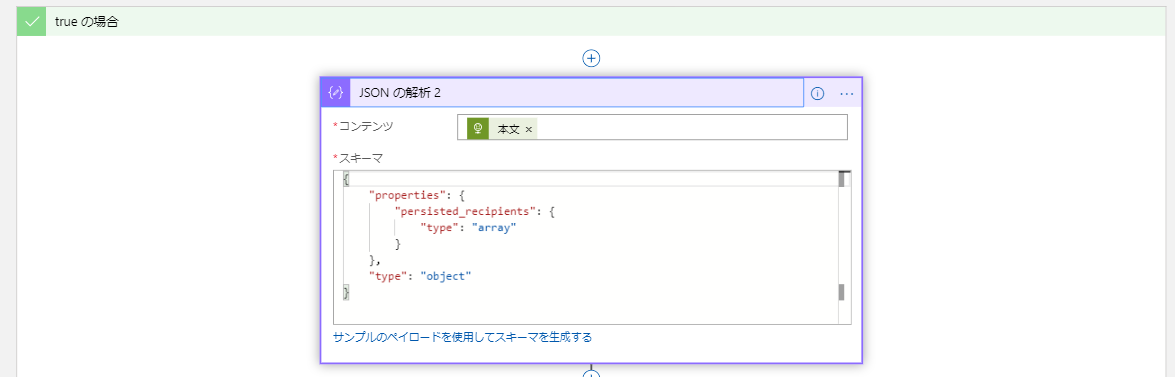This screenshot has height=377, width=1175.
Task: Open the info icon on JSON の解析 2
Action: click(818, 94)
